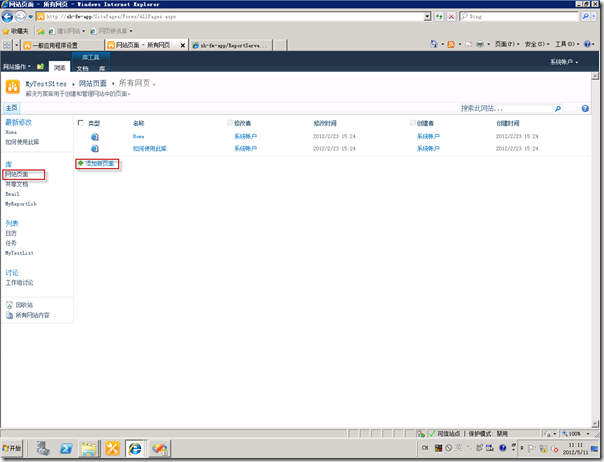Screen dimensions: 604x462
Task: Click inside the Bing search box
Action: click(520, 17)
